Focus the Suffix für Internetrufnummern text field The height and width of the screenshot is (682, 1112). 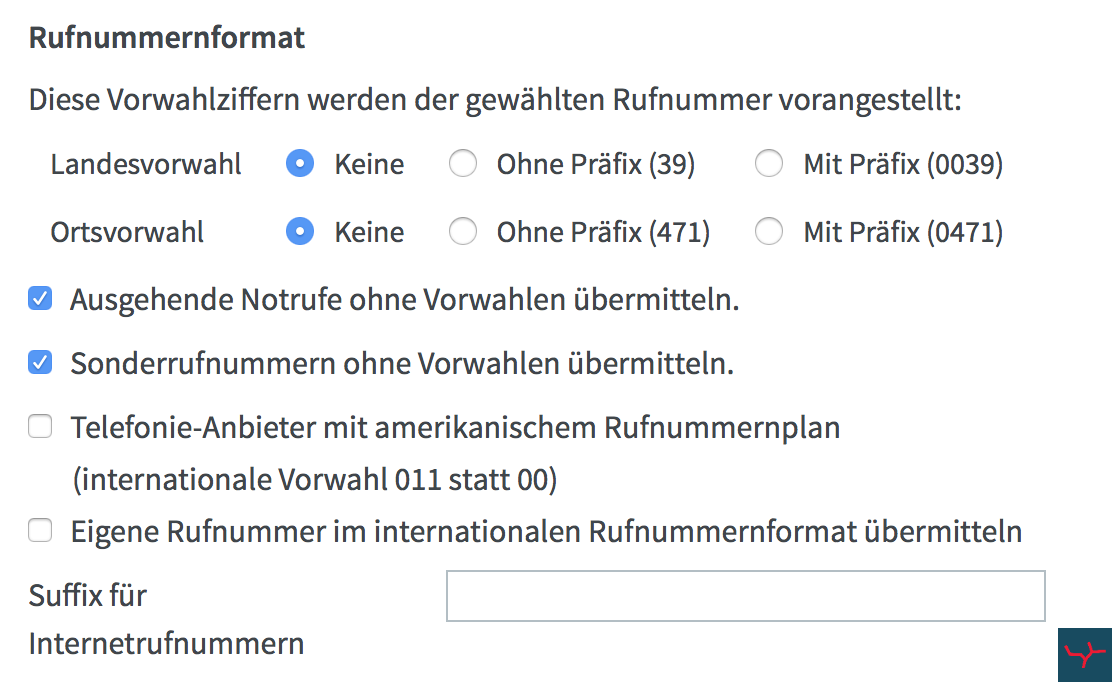pyautogui.click(x=745, y=596)
